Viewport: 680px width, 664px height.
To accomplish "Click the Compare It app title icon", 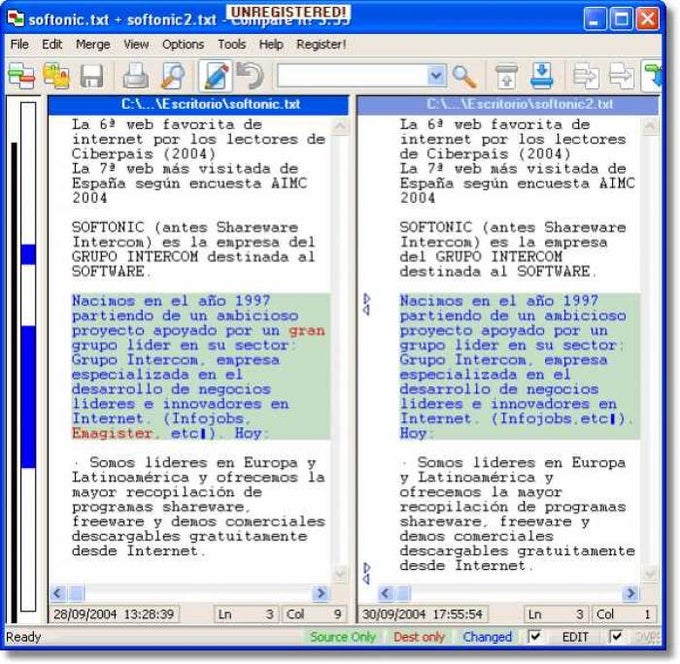I will click(x=16, y=18).
